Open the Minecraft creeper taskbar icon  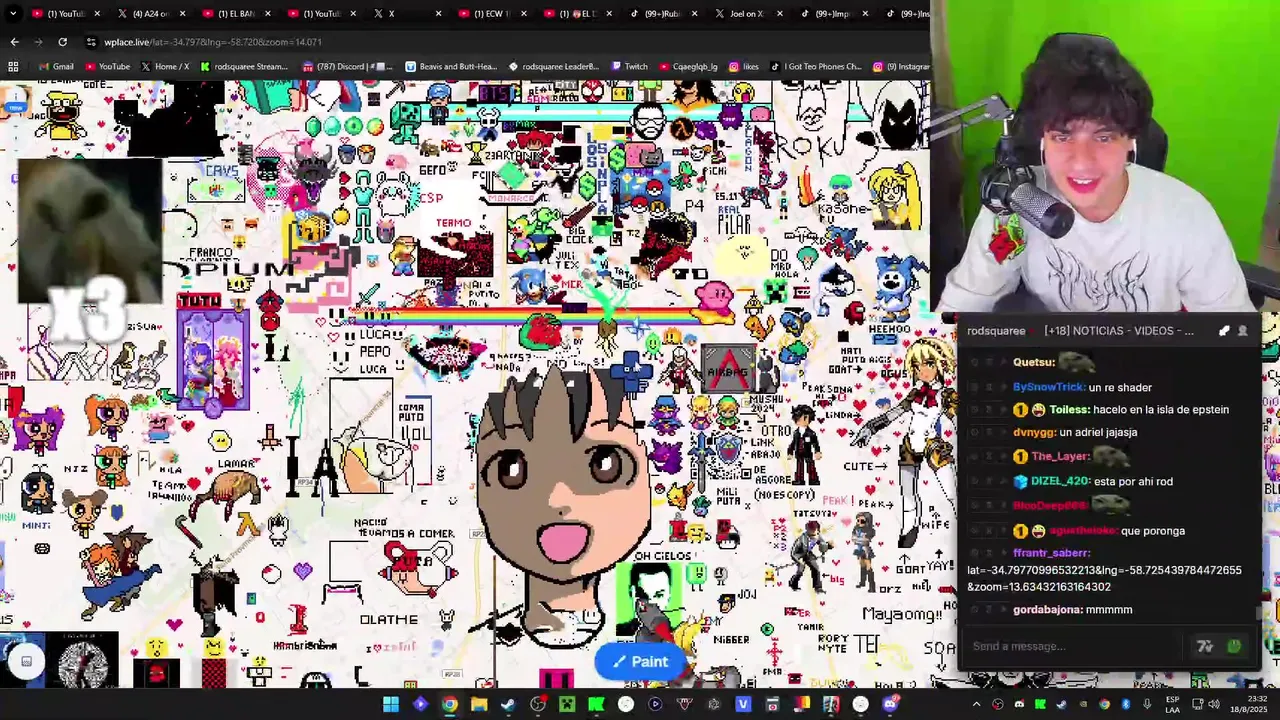567,705
